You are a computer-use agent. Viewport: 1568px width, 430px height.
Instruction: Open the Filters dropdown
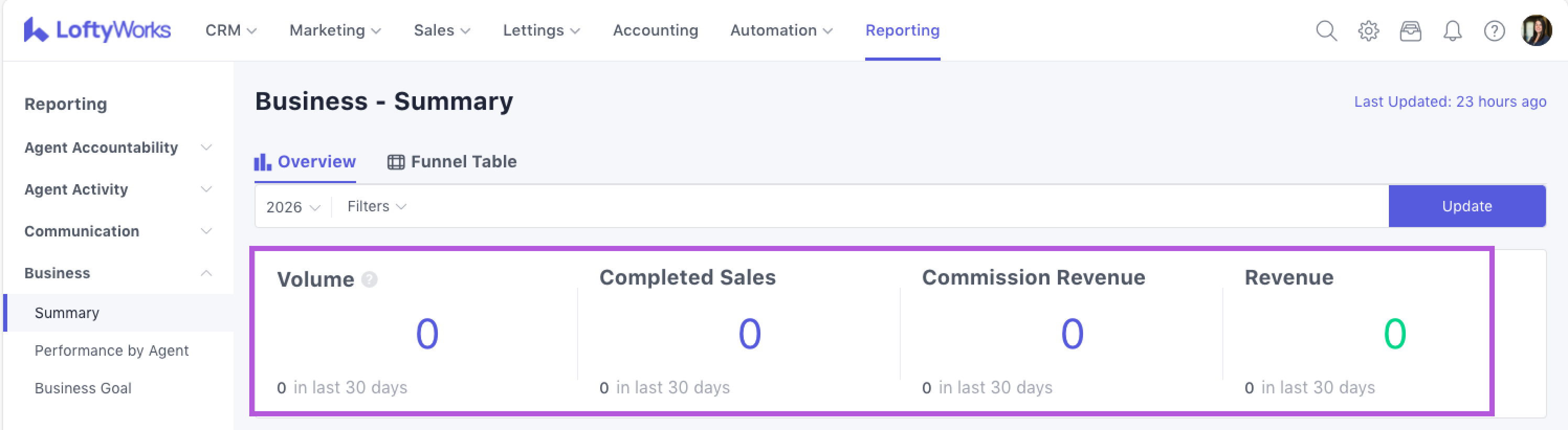coord(376,206)
